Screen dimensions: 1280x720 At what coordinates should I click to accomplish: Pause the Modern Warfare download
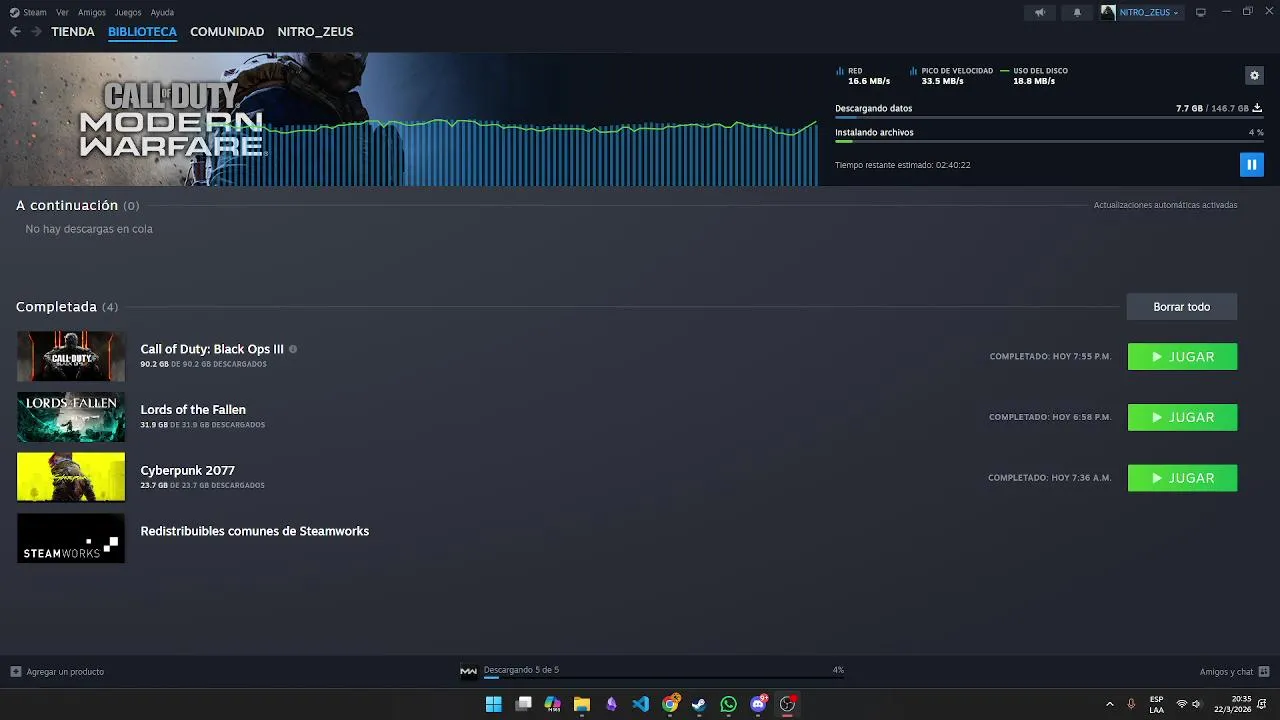pyautogui.click(x=1251, y=164)
